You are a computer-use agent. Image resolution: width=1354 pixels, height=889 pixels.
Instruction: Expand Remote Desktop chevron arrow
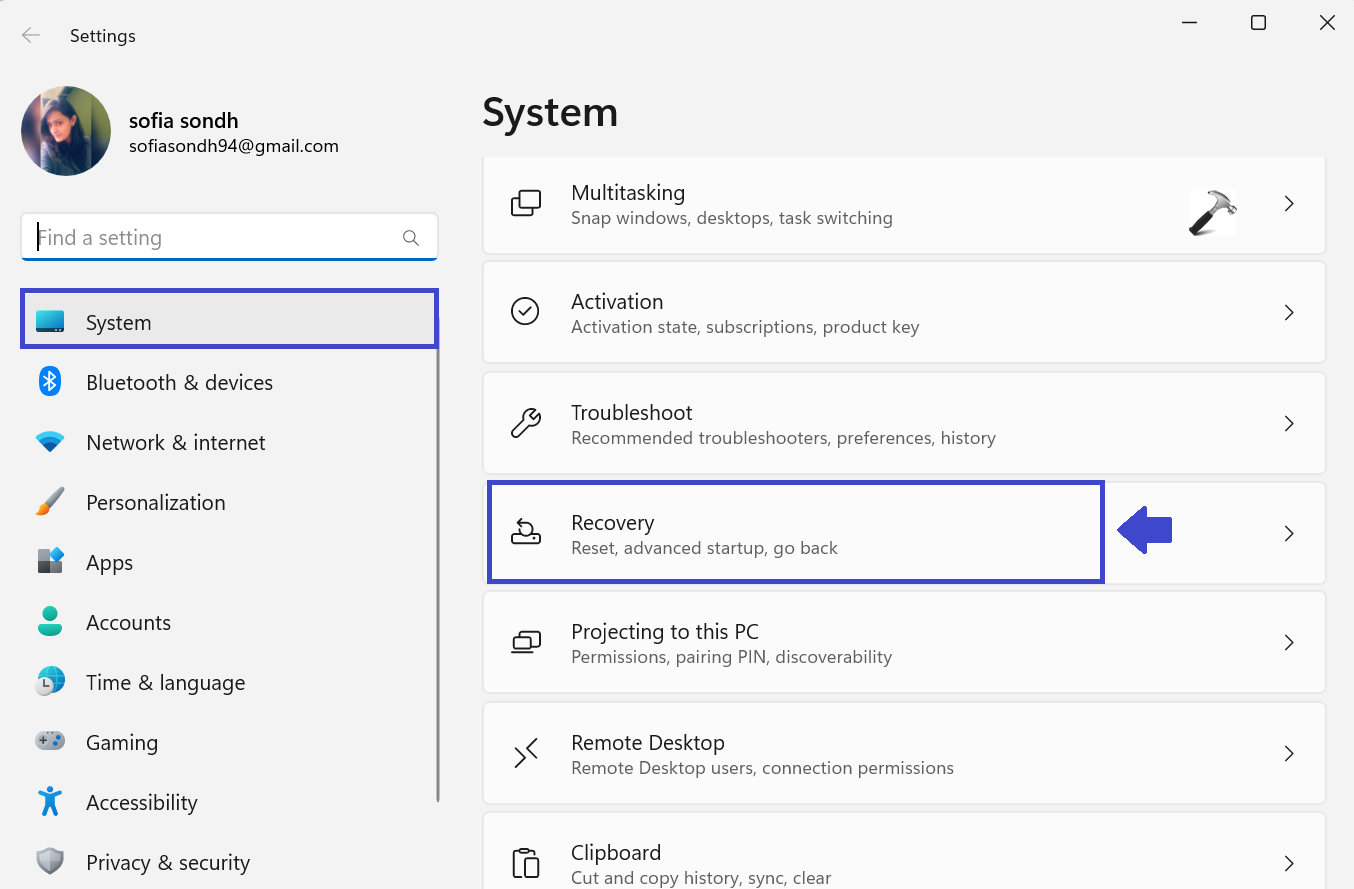point(1289,754)
